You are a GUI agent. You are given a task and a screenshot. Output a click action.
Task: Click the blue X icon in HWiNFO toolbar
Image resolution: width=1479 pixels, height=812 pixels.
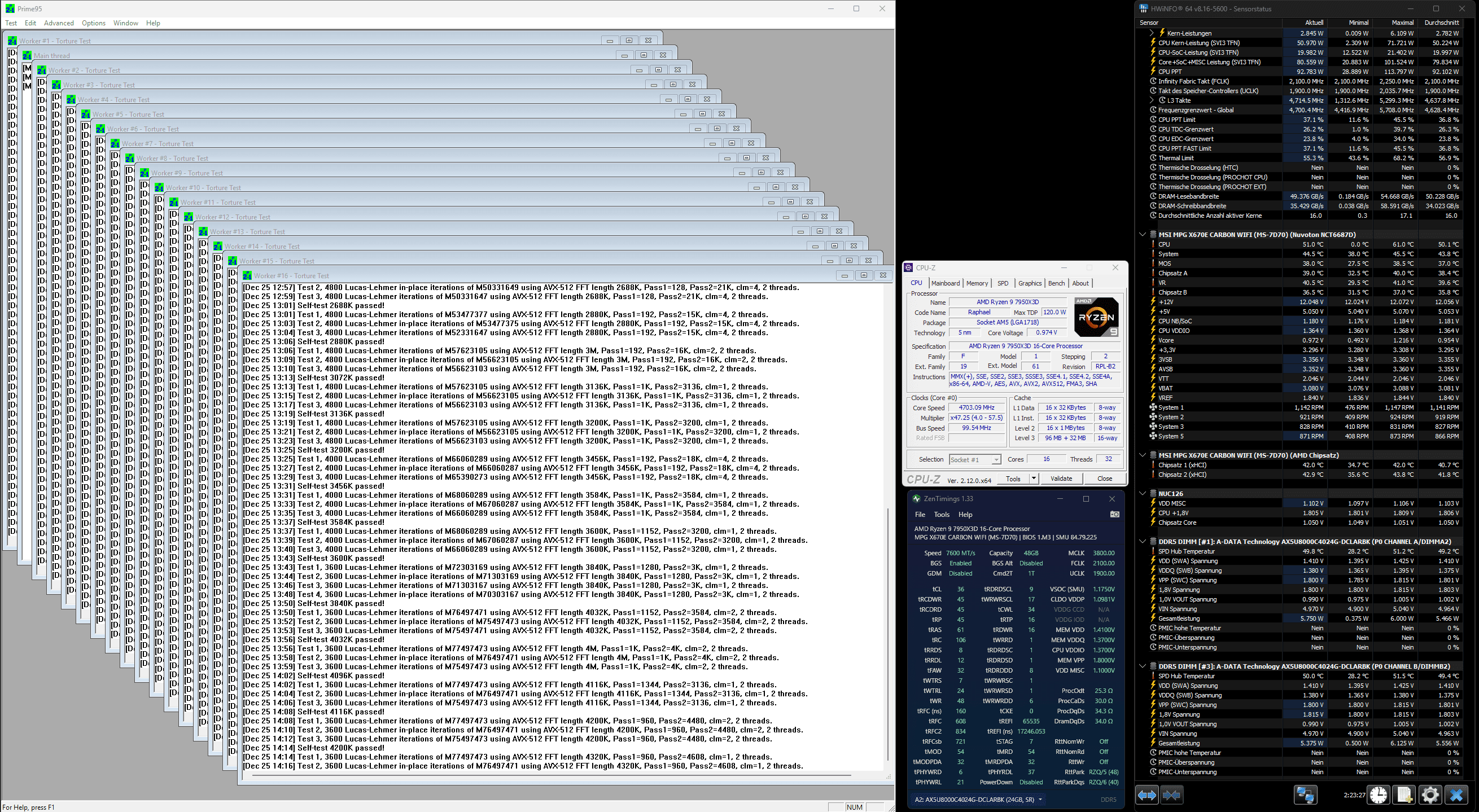[1456, 795]
